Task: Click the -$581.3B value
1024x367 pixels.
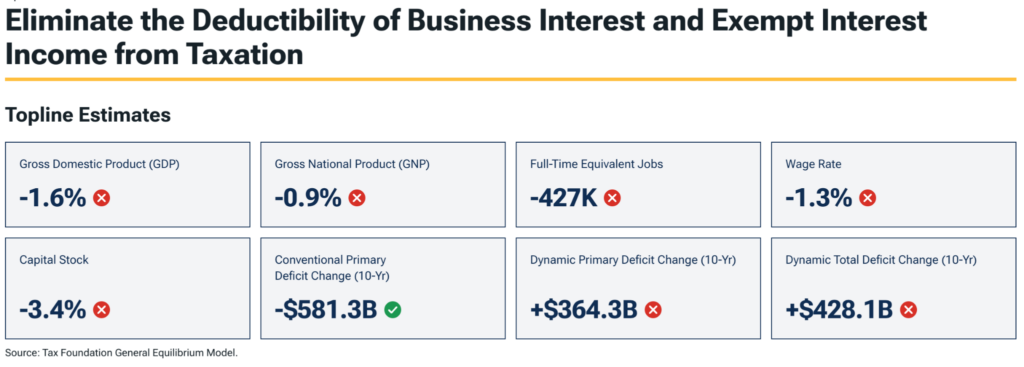Action: pyautogui.click(x=326, y=310)
